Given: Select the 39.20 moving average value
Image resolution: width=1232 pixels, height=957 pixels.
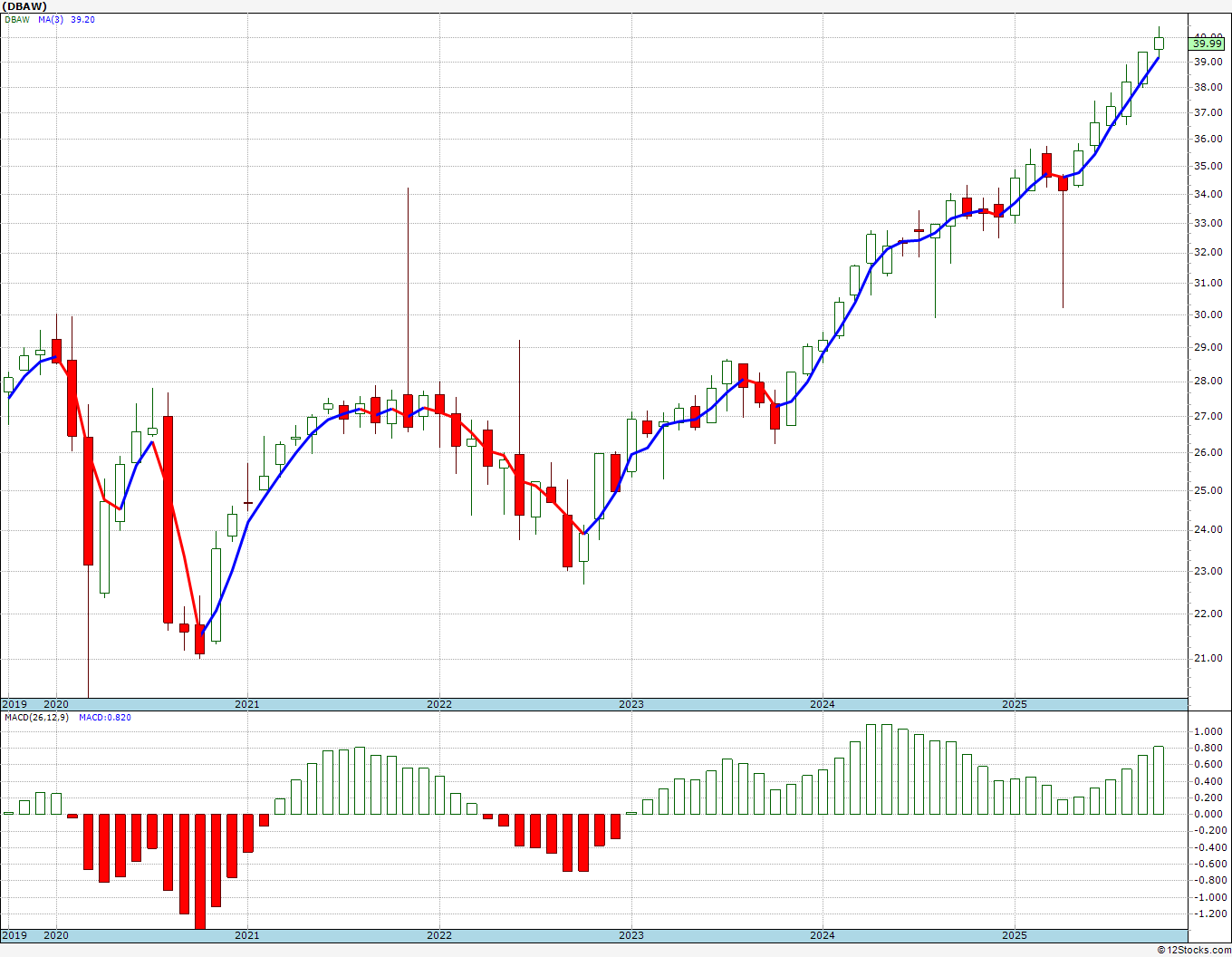Looking at the screenshot, I should [x=82, y=19].
